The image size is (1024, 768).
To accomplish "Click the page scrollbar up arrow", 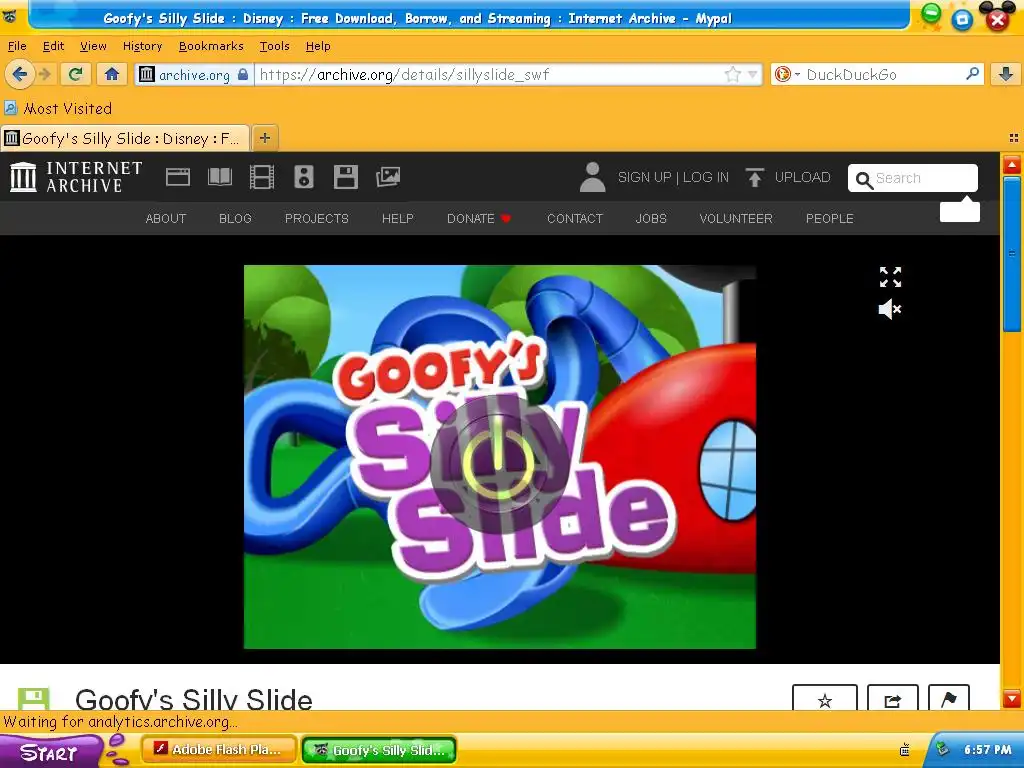I will 1012,165.
